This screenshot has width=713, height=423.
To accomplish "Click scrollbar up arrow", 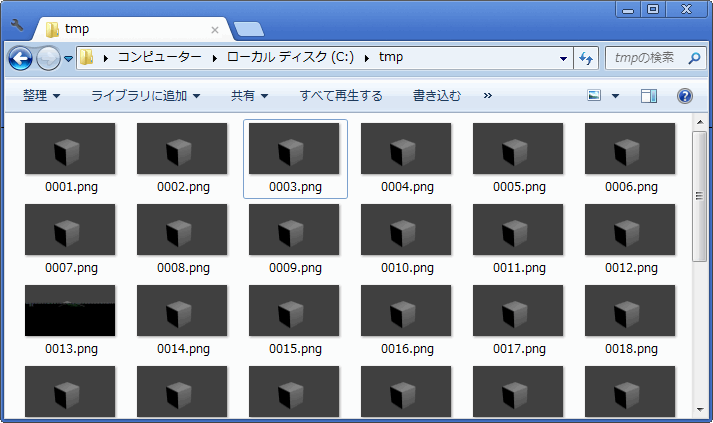I will tap(700, 122).
